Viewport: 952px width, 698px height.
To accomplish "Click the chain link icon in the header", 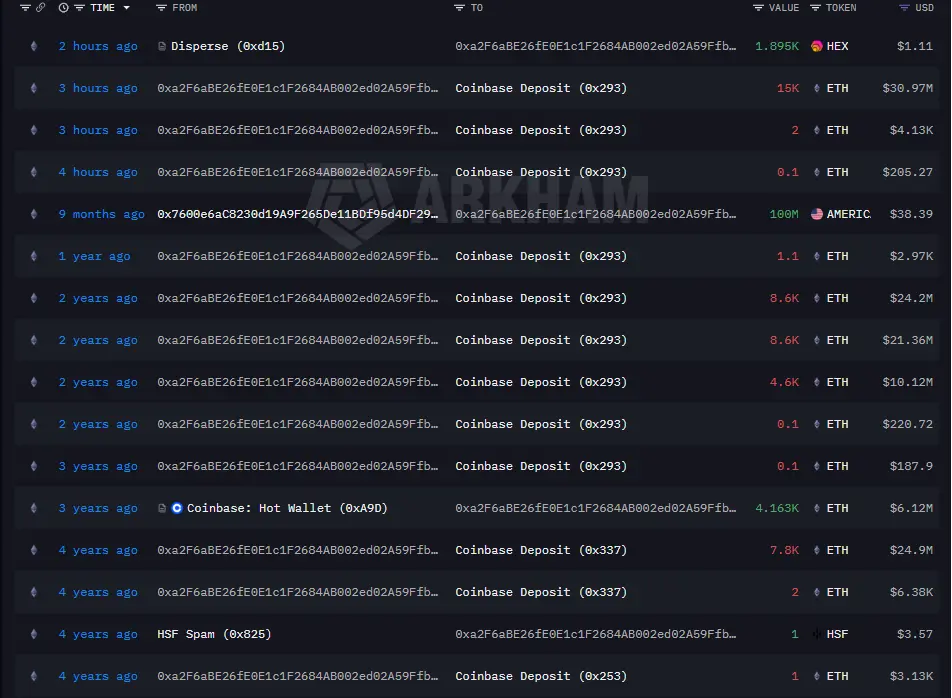I will [41, 8].
